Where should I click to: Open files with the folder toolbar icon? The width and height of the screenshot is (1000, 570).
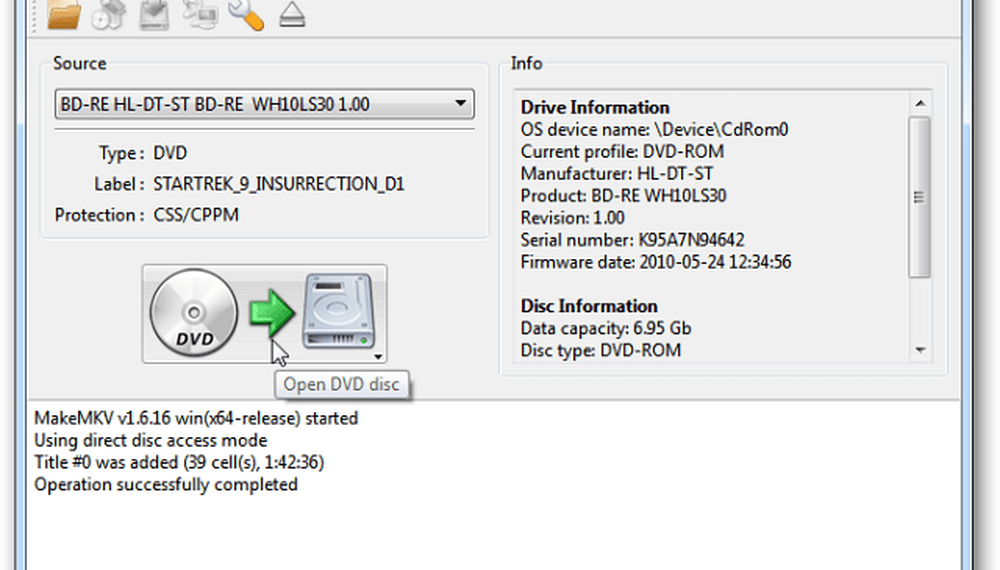[64, 14]
